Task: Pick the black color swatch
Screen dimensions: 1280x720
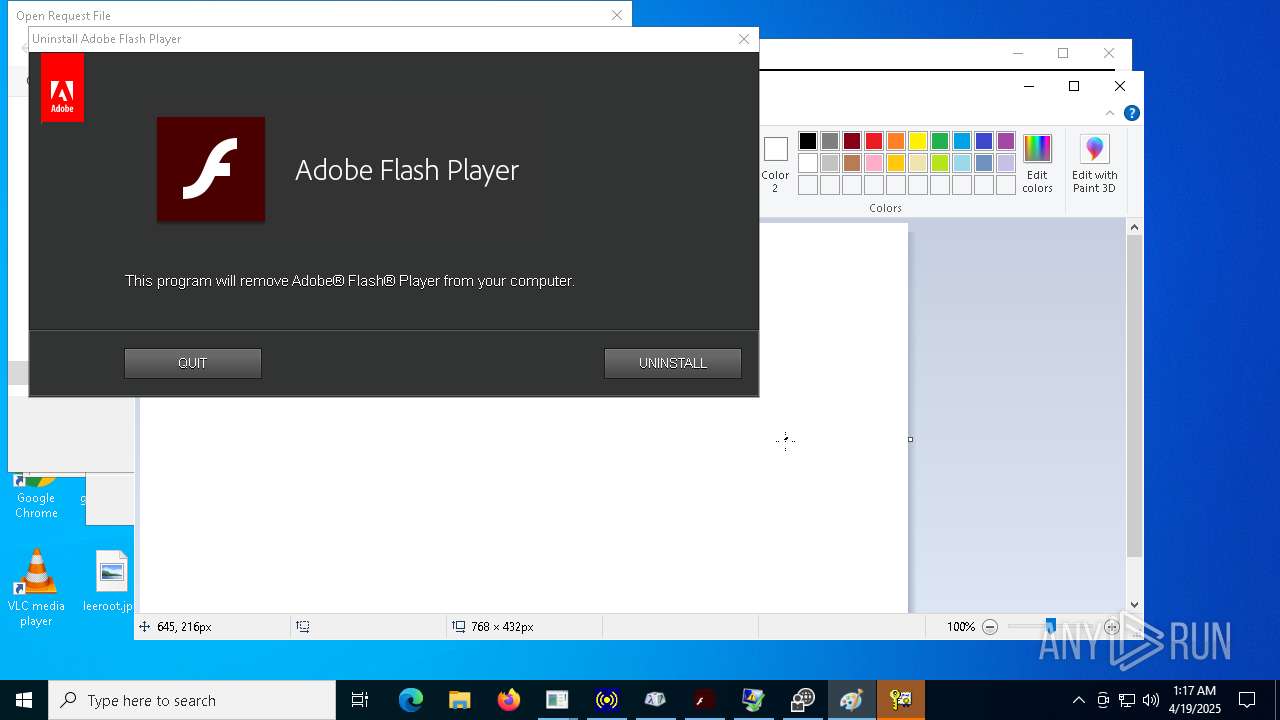Action: click(x=808, y=141)
